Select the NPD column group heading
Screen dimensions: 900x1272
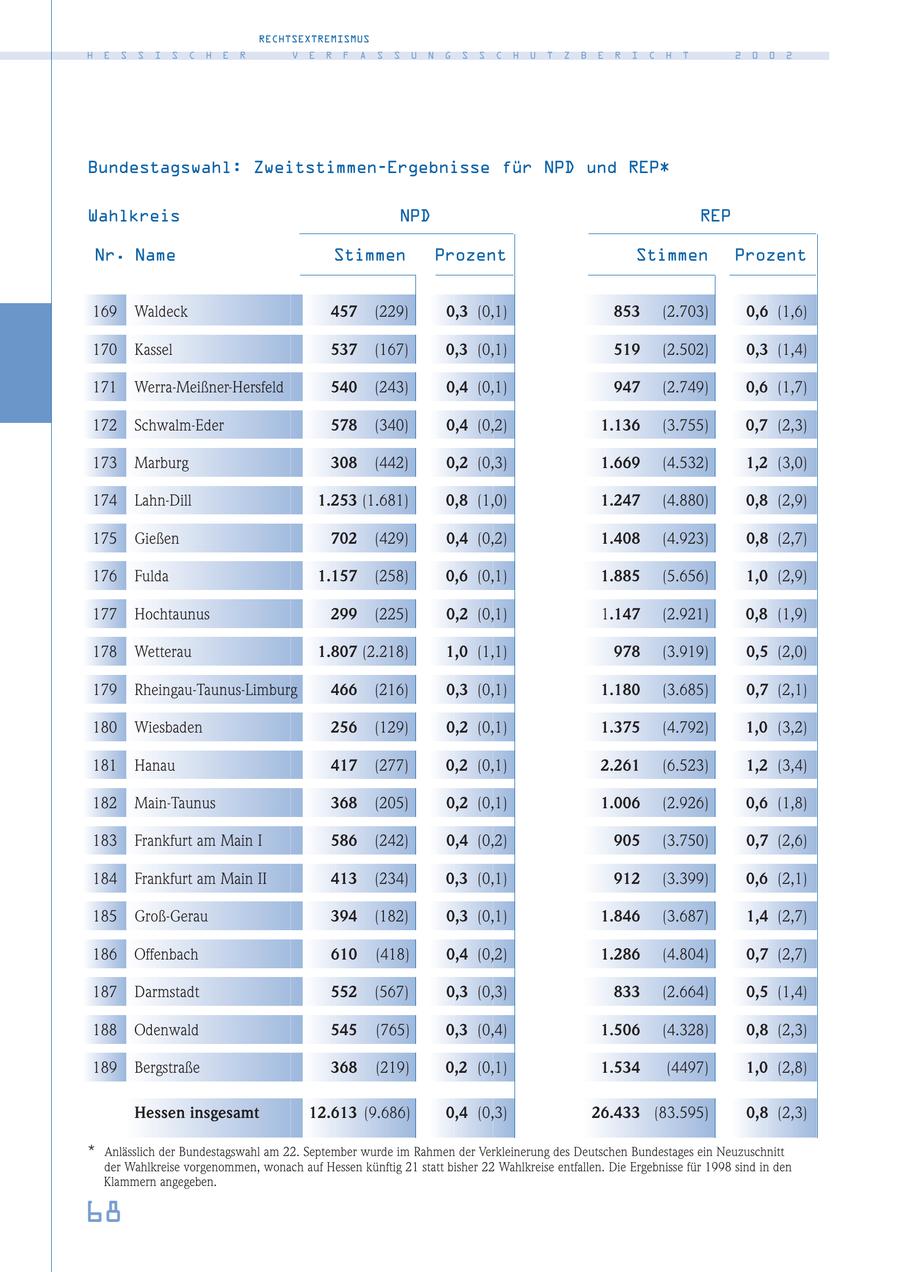coord(415,215)
